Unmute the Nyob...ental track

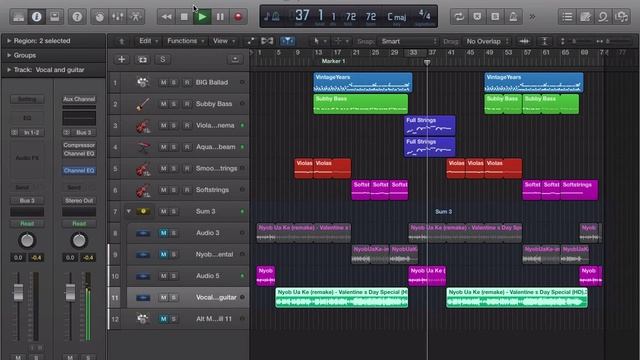pyautogui.click(x=163, y=255)
